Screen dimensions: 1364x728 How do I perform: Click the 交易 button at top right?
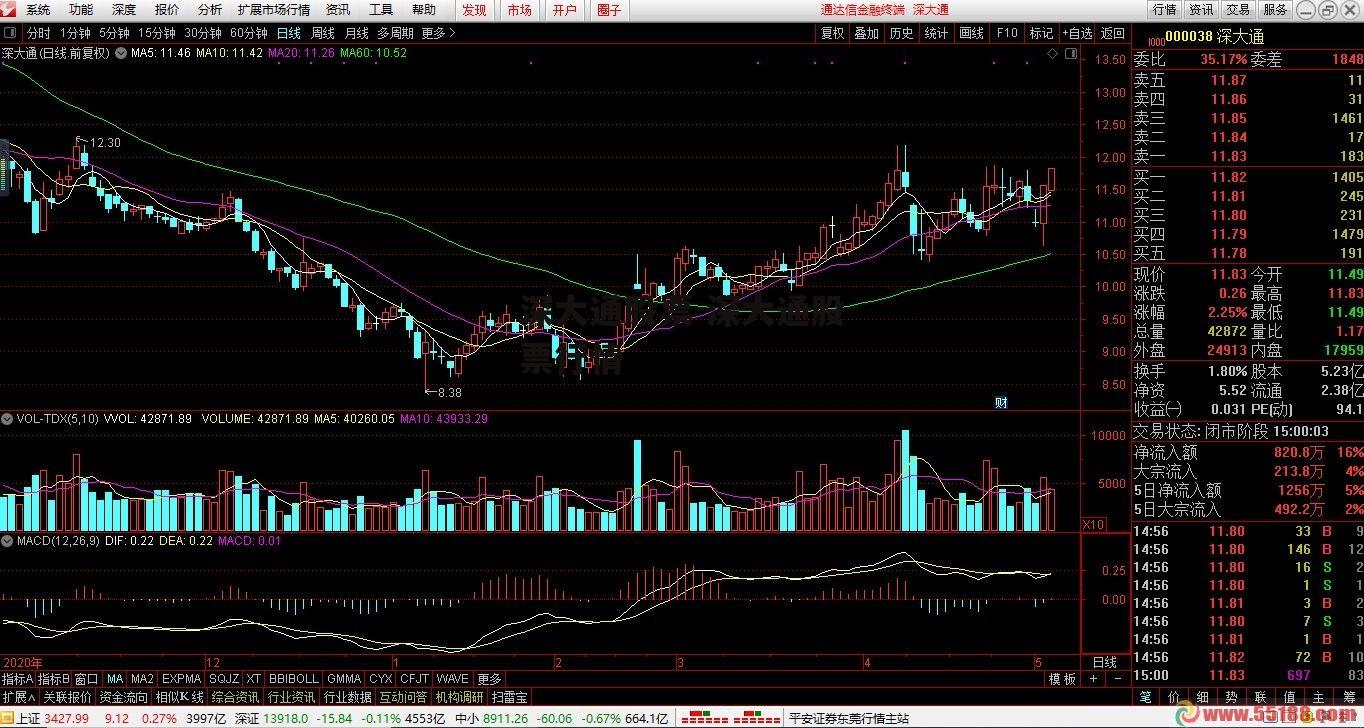(x=1238, y=9)
